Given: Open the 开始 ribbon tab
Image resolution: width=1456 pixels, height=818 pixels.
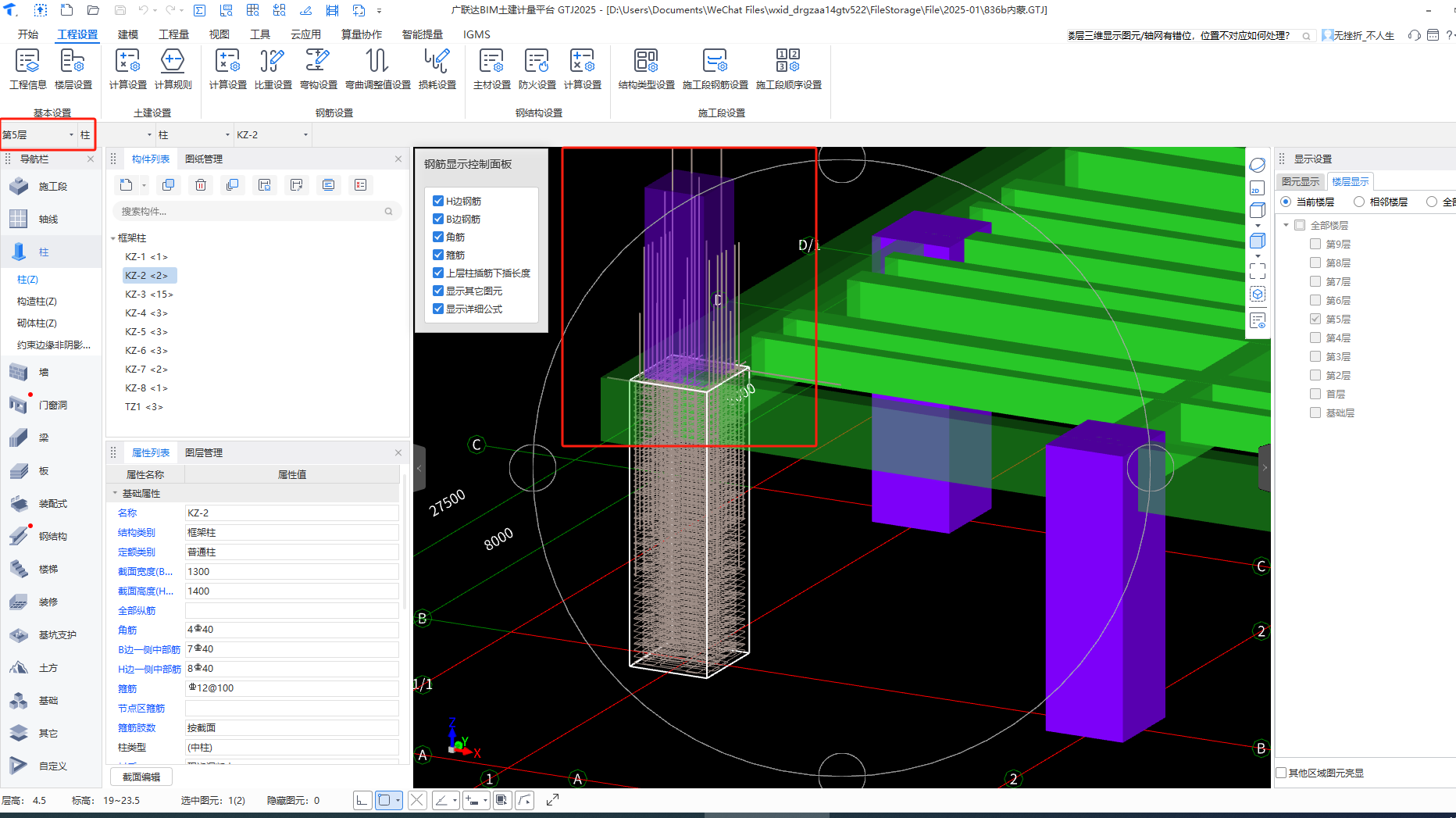Looking at the screenshot, I should point(28,34).
